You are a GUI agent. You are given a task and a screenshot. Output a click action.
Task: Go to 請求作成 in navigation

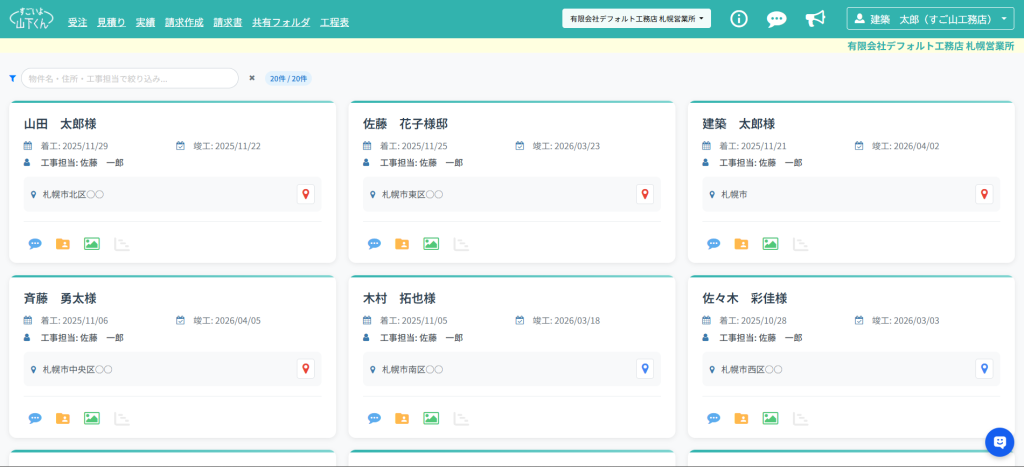point(184,21)
